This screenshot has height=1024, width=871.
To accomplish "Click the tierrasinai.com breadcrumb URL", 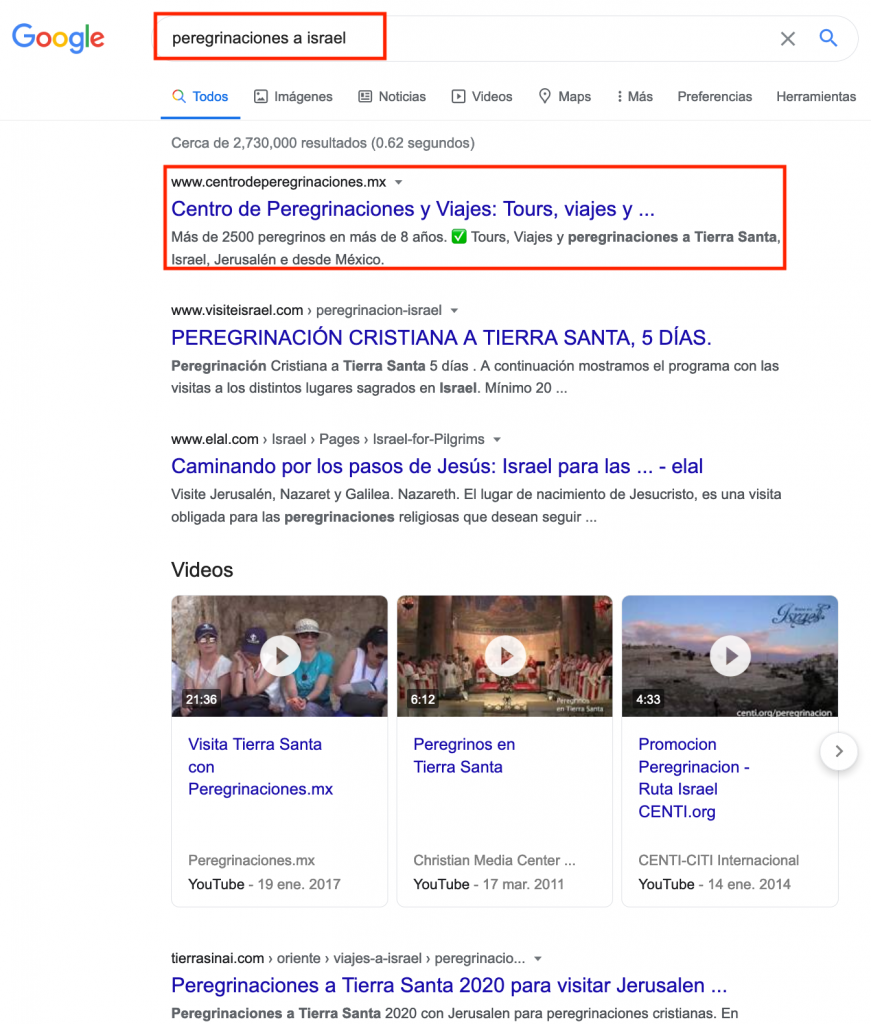I will click(348, 958).
